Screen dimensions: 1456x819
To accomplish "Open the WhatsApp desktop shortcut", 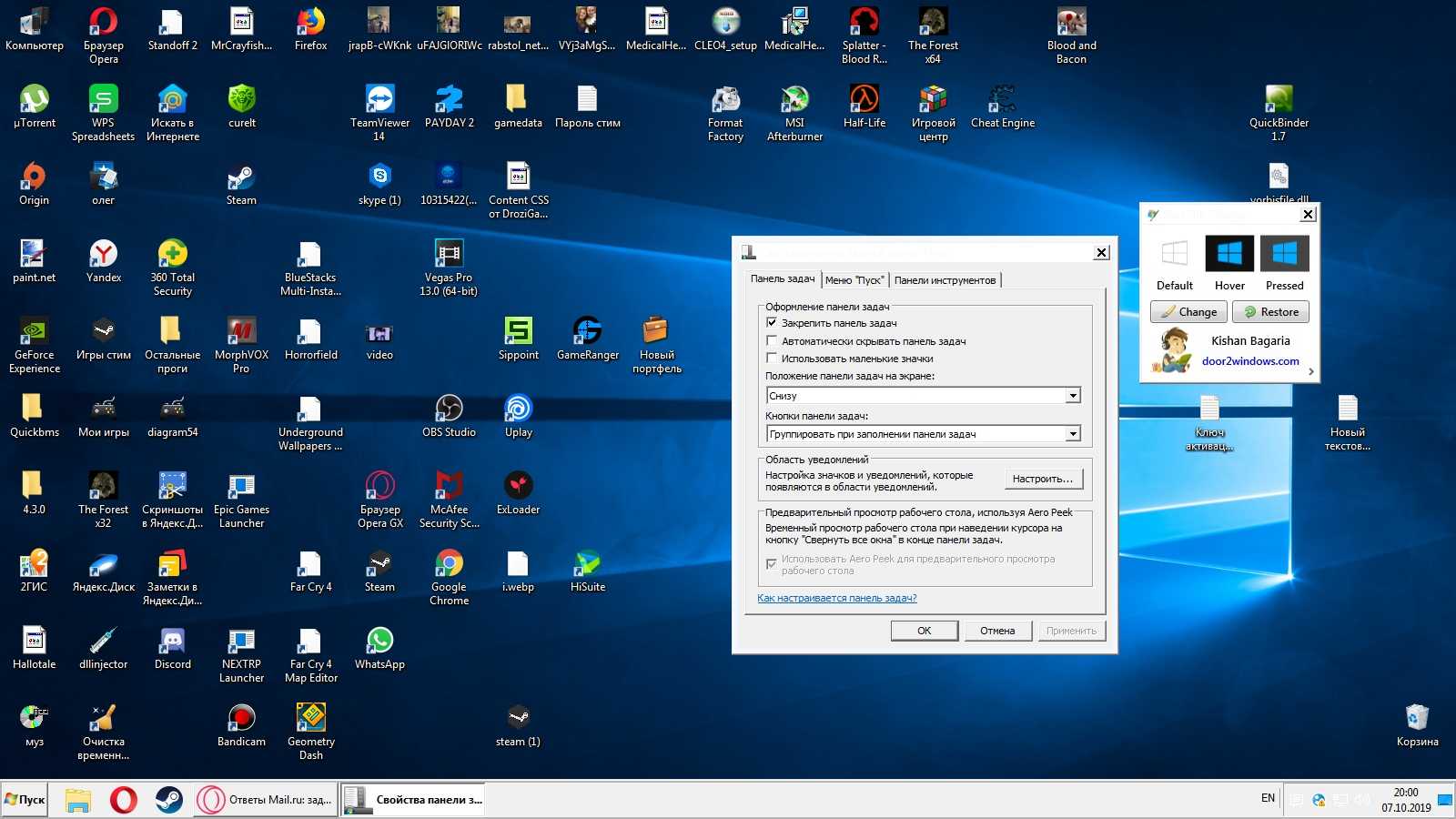I will [379, 648].
